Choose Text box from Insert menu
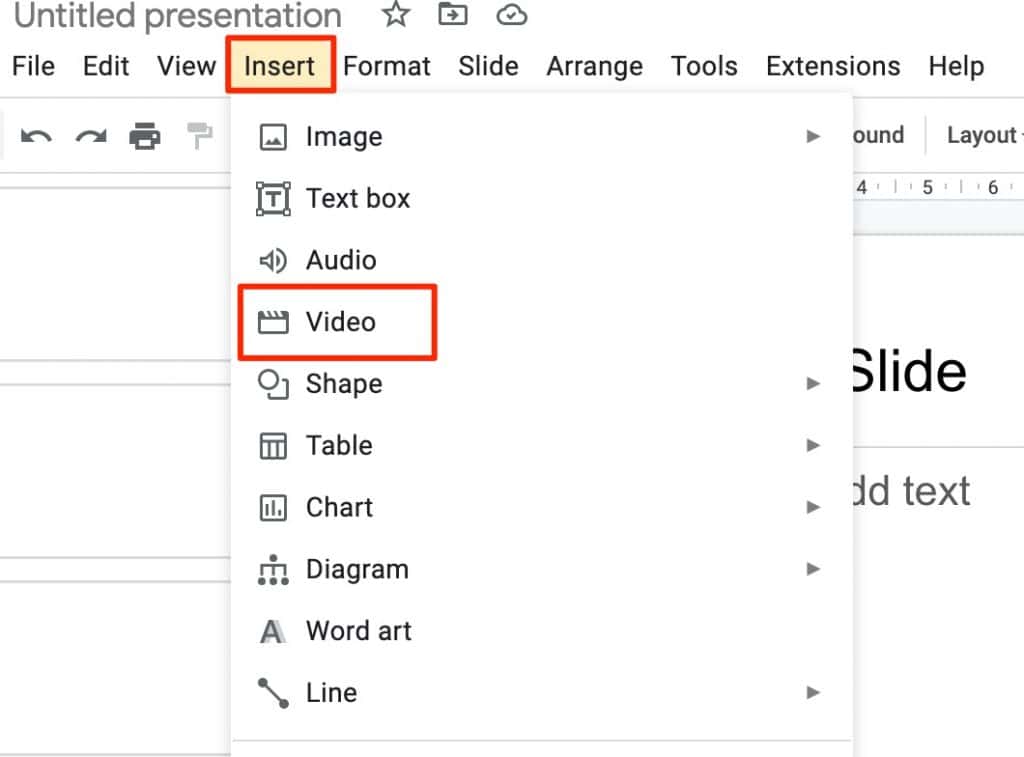Screen dimensions: 1024x757 click(542, 199)
